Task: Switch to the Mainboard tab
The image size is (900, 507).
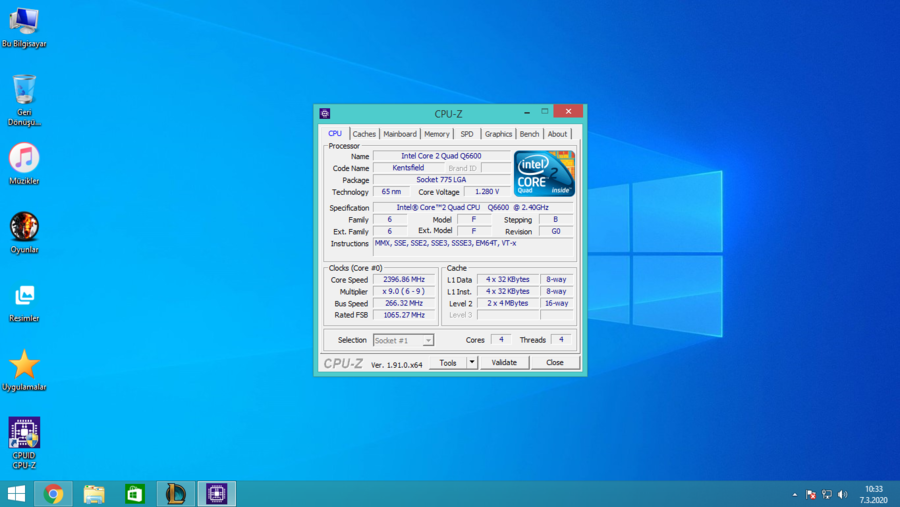Action: [400, 134]
